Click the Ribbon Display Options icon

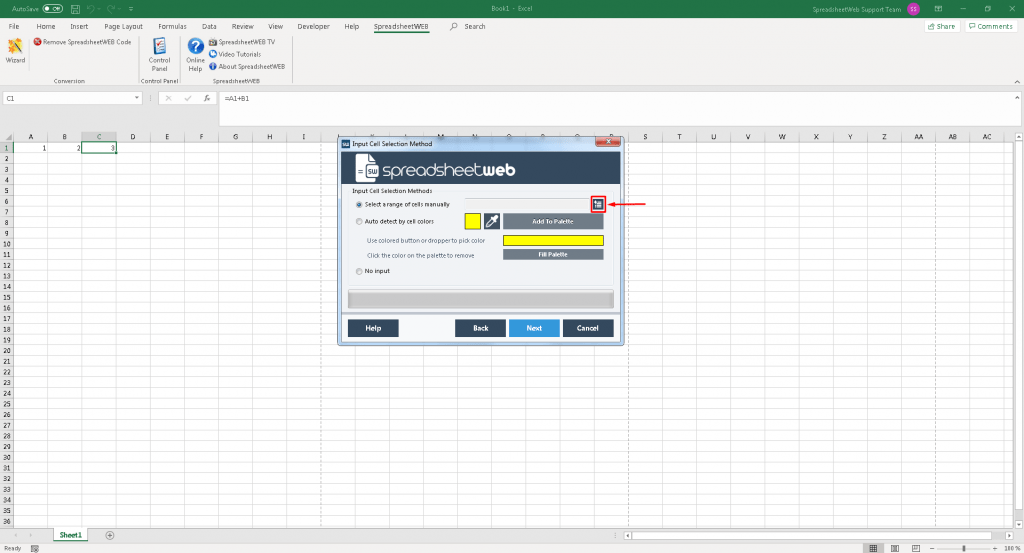[x=938, y=9]
